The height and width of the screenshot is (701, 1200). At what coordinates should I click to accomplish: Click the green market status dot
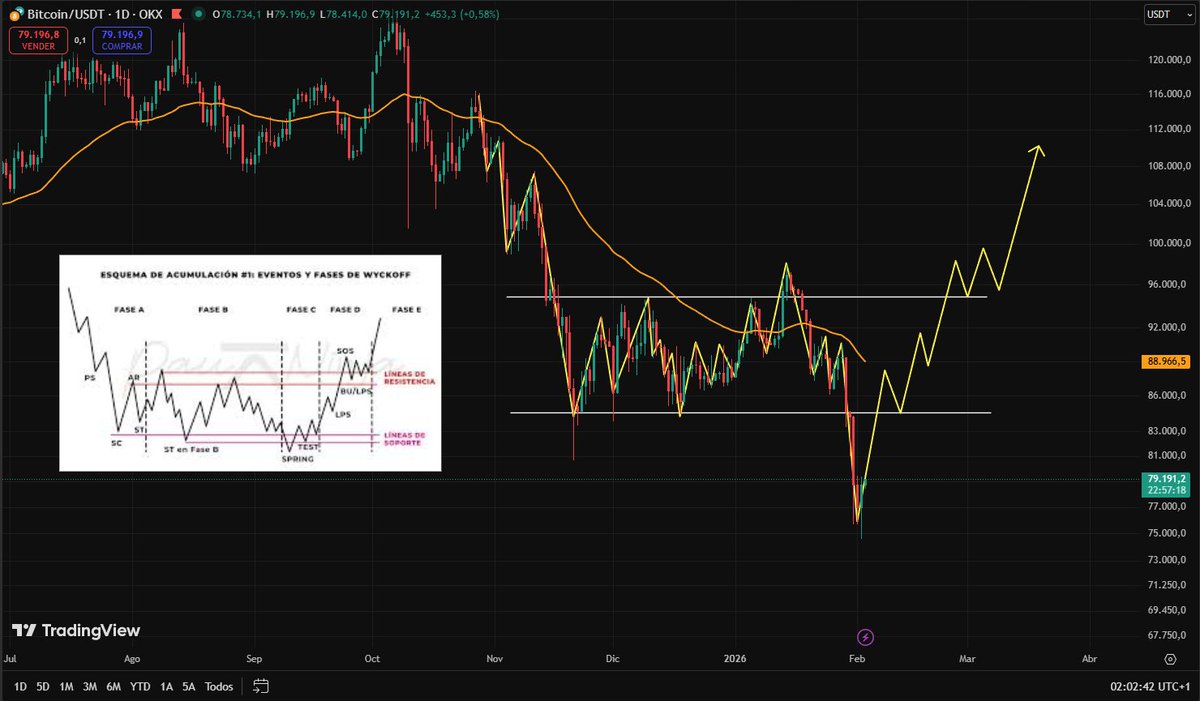(x=199, y=14)
